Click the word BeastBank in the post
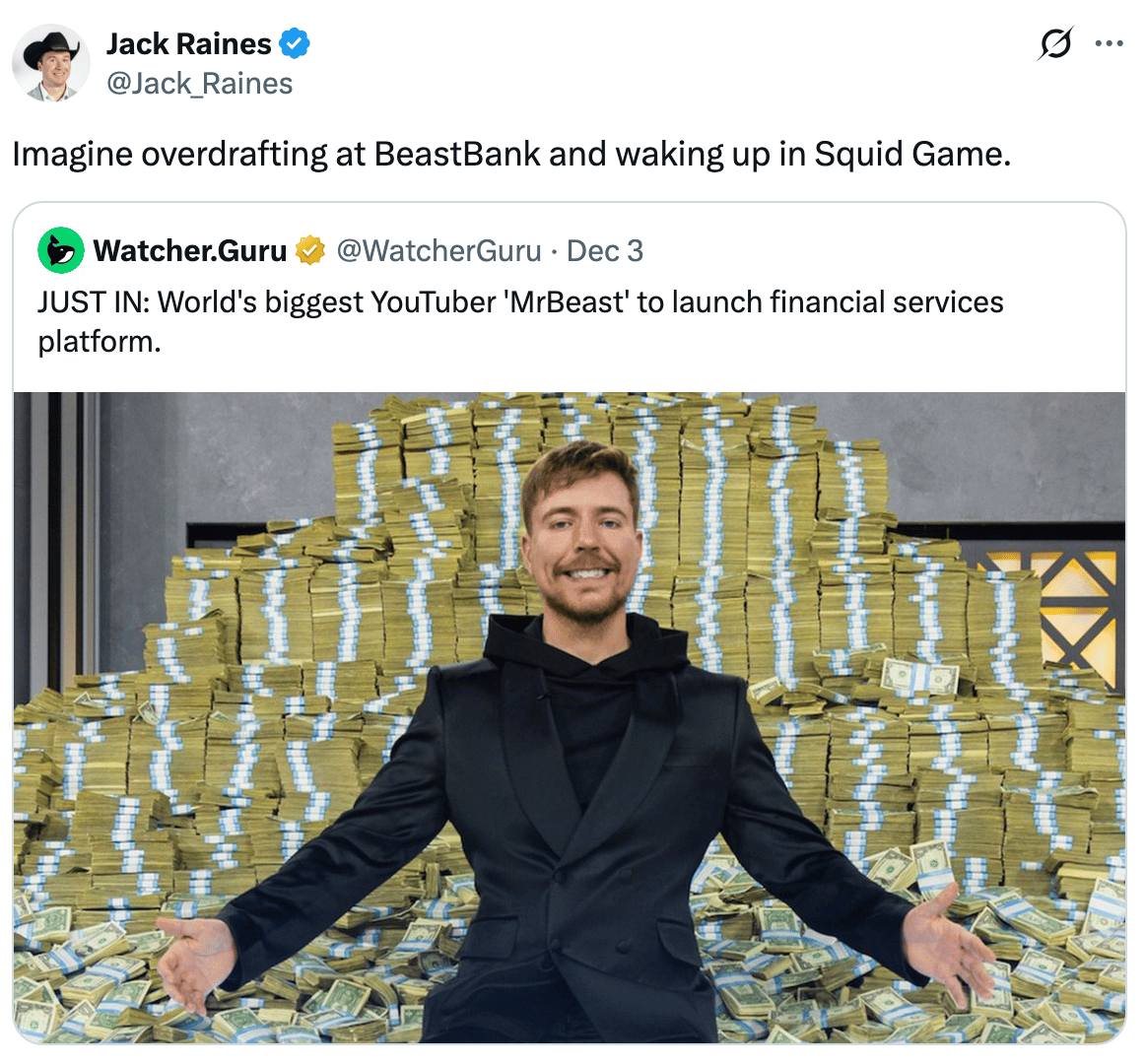 pos(458,154)
